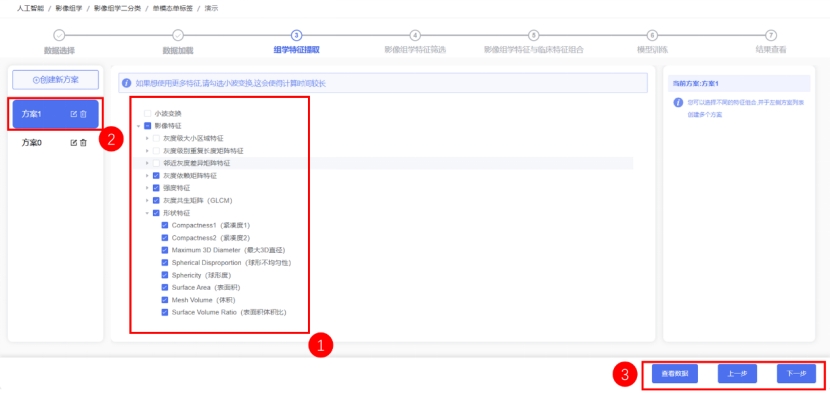The width and height of the screenshot is (830, 393).
Task: Check 灰度级别重复长度矩阵特征 checkbox
Action: click(x=156, y=151)
